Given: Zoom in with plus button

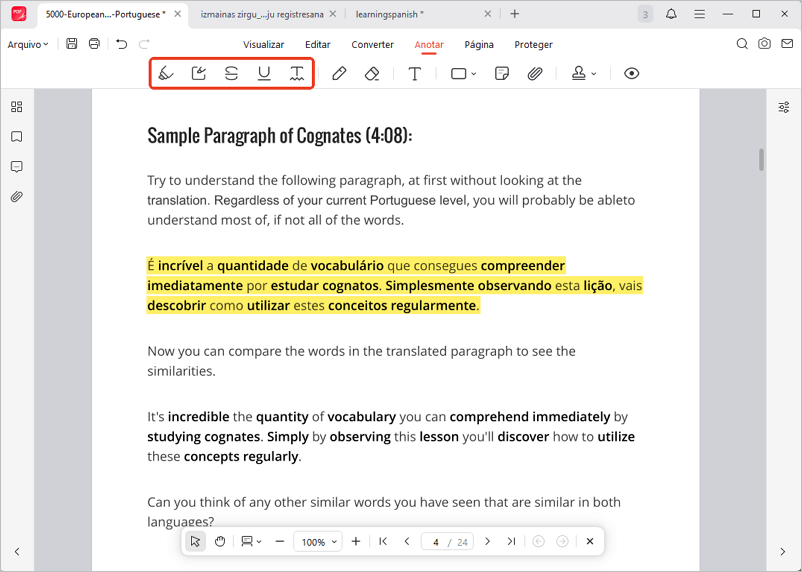Looking at the screenshot, I should coord(356,541).
